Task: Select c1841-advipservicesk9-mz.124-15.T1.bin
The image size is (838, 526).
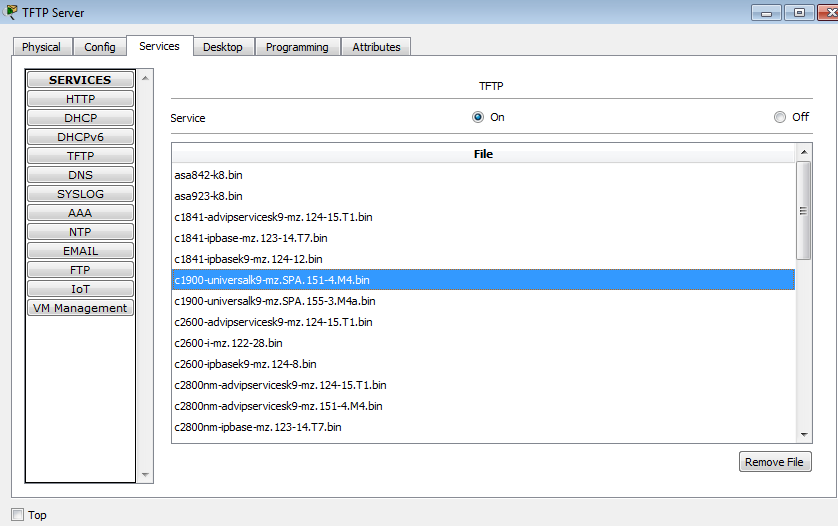Action: click(483, 217)
